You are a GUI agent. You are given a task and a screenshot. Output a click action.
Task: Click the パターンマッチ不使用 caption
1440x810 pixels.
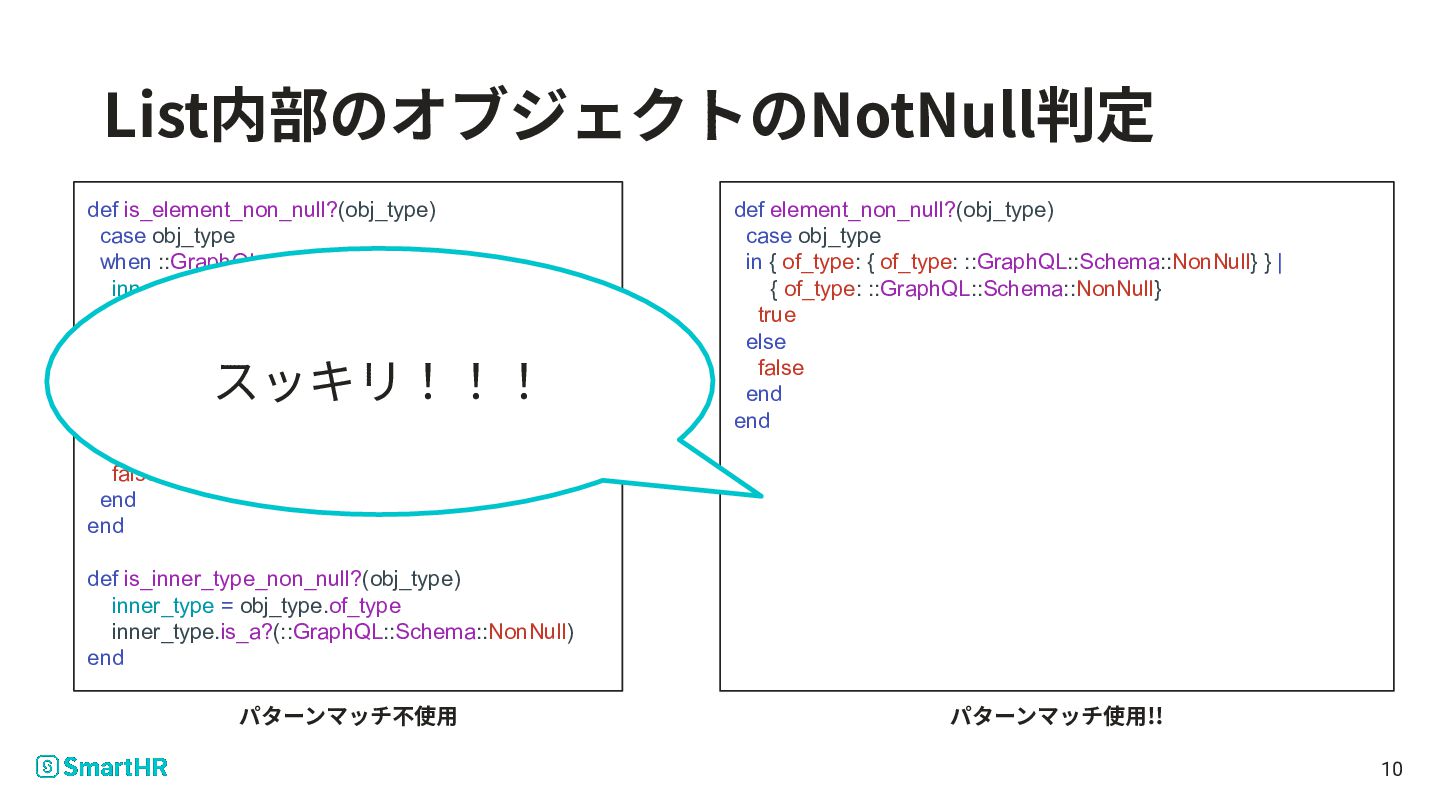(x=348, y=716)
